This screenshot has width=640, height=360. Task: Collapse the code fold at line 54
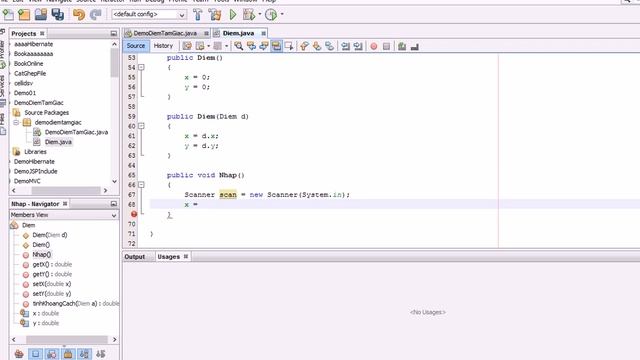pos(141,67)
